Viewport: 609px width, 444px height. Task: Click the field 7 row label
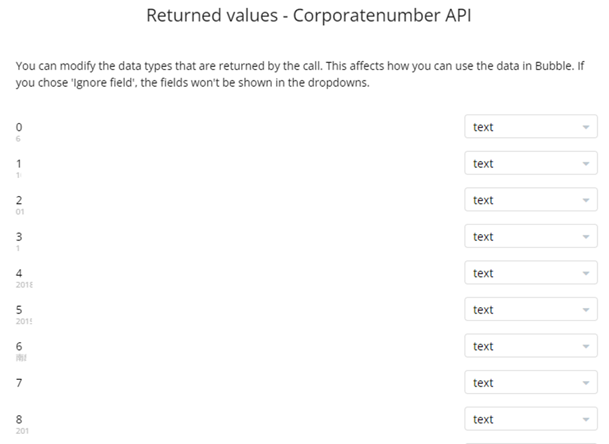click(19, 383)
